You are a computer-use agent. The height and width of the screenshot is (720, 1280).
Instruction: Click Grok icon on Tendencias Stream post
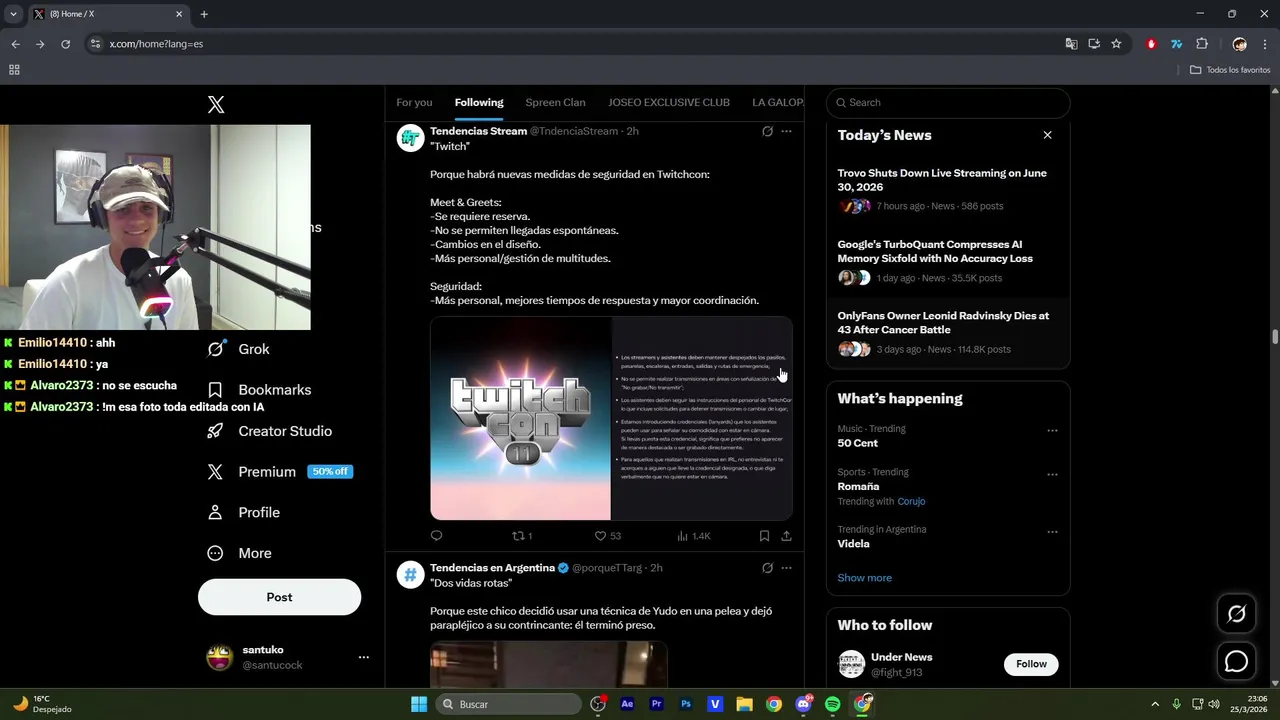pos(767,131)
